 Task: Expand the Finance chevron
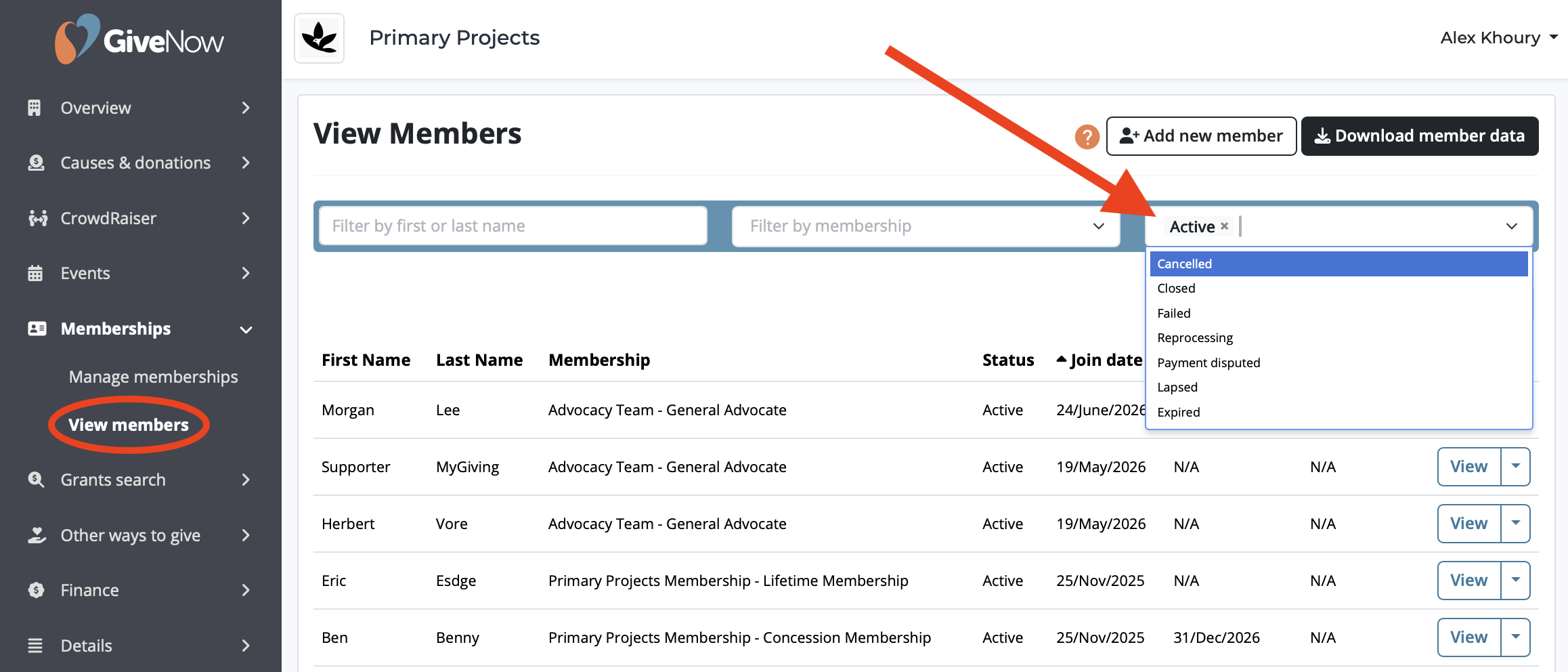(246, 590)
